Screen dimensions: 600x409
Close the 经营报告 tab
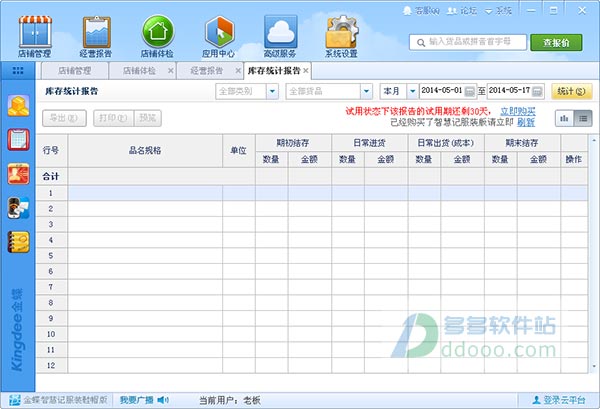pos(238,71)
